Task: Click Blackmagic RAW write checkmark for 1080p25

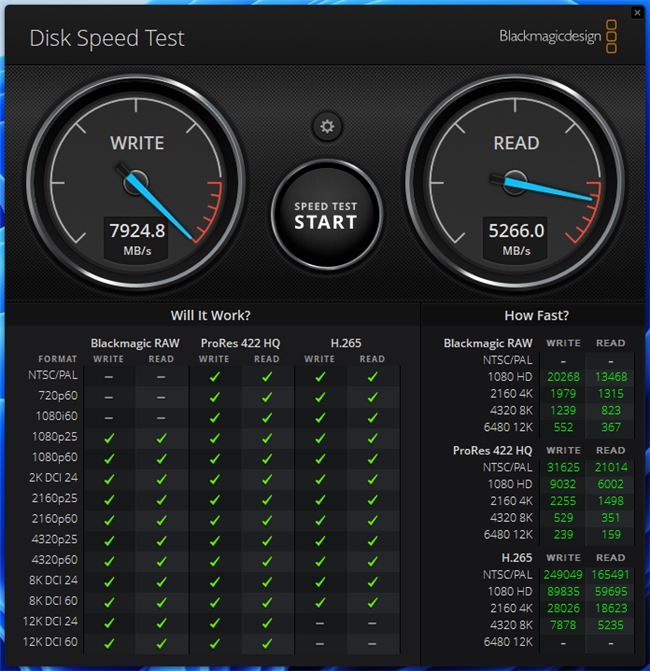Action: click(109, 438)
